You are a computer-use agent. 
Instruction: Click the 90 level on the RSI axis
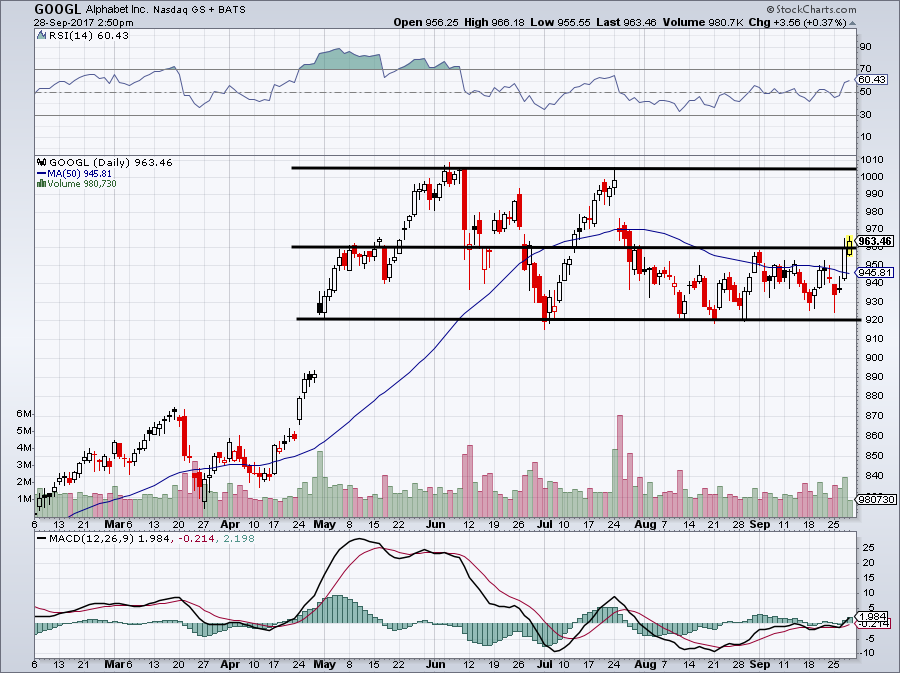coord(866,47)
